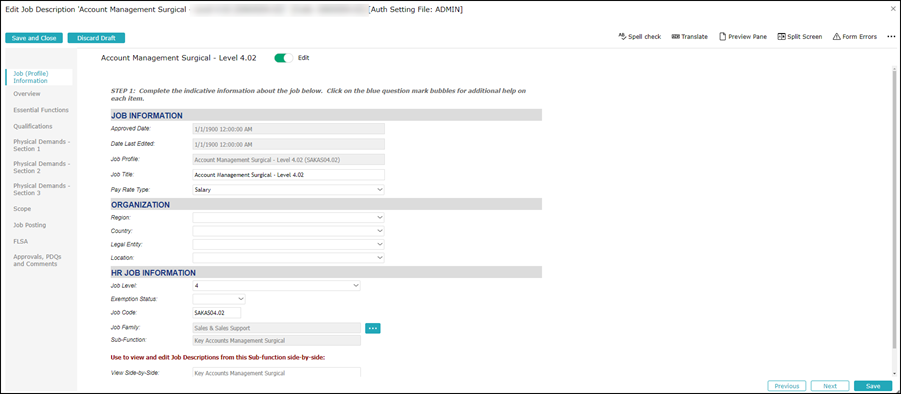Click the vertical scrollbar of the form
This screenshot has height=394, width=901.
tap(893, 209)
